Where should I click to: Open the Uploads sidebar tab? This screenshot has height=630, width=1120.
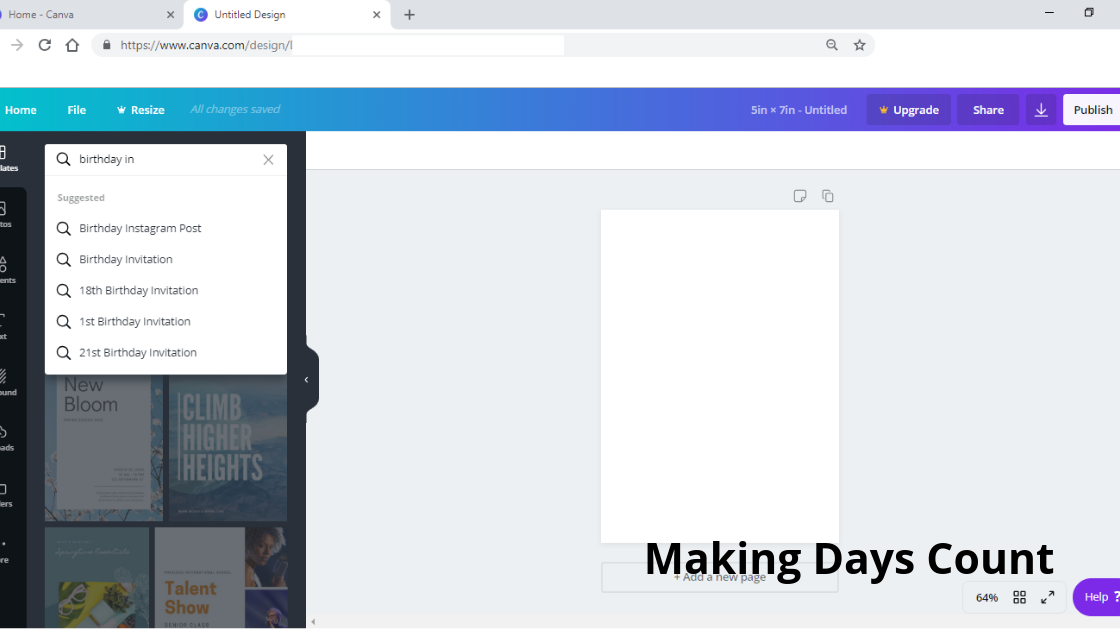(x=6, y=438)
